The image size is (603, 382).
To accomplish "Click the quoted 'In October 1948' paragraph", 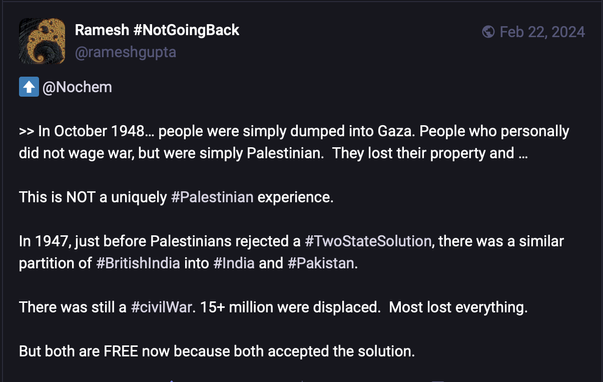I will pos(294,142).
